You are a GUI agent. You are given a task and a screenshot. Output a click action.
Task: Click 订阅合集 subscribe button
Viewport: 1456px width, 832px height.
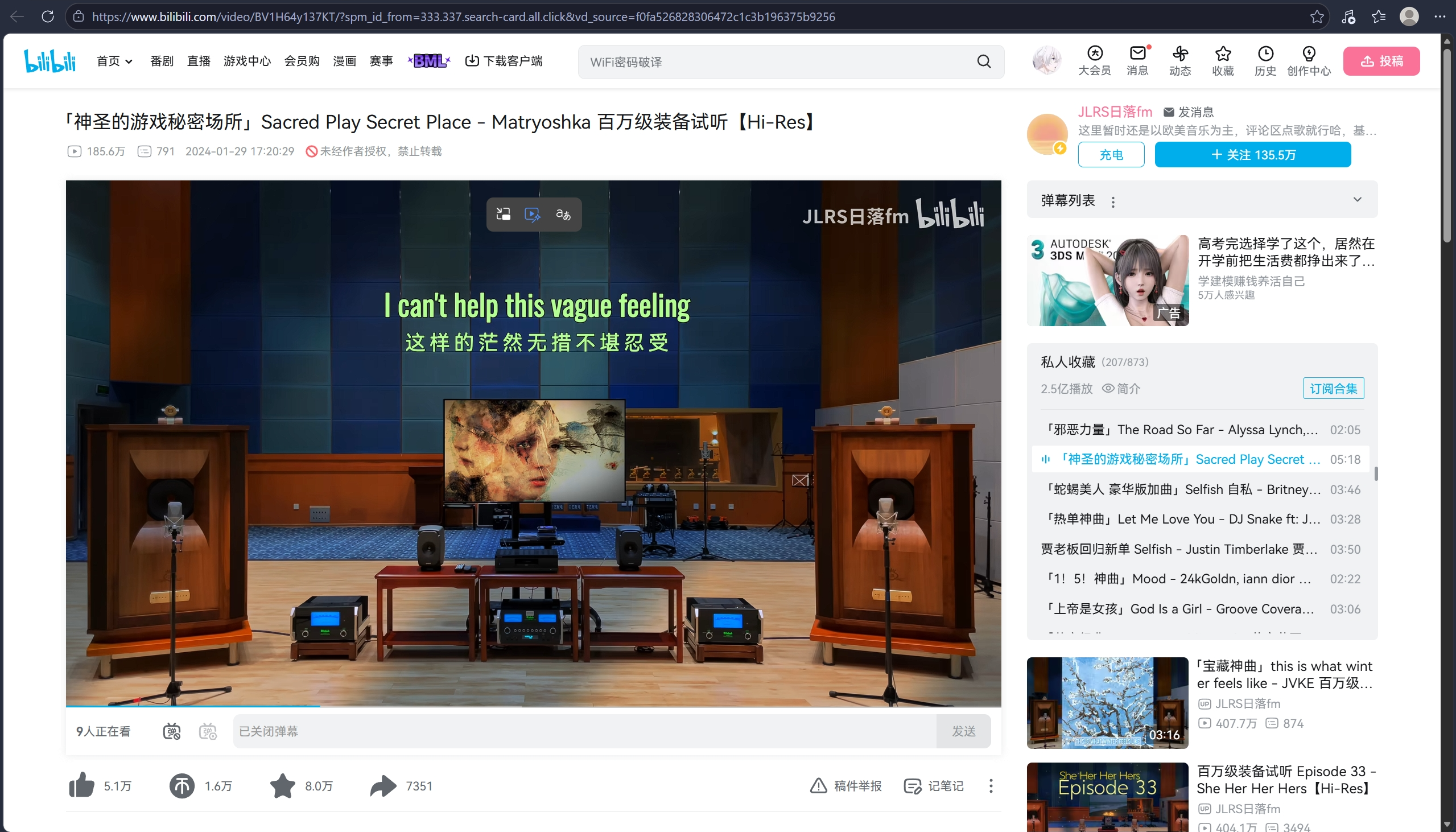[x=1333, y=389]
